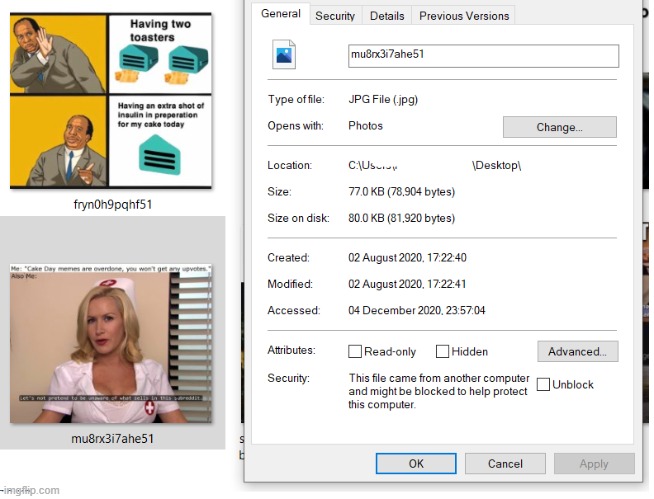Open the Security tab

click(x=335, y=16)
